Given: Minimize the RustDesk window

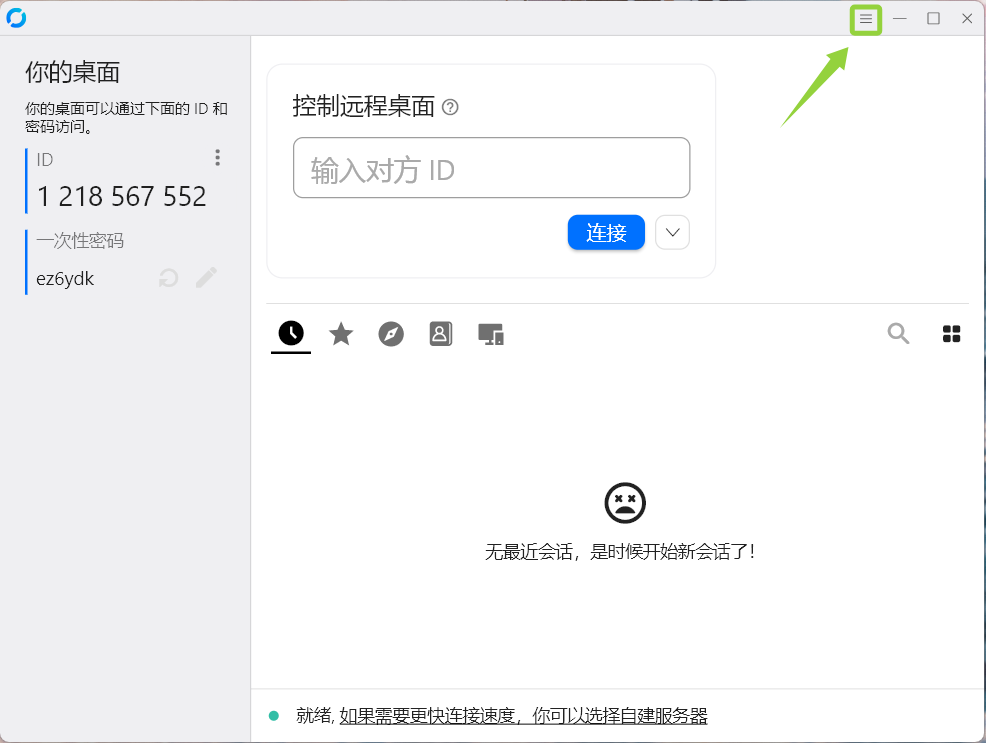Looking at the screenshot, I should tap(900, 19).
